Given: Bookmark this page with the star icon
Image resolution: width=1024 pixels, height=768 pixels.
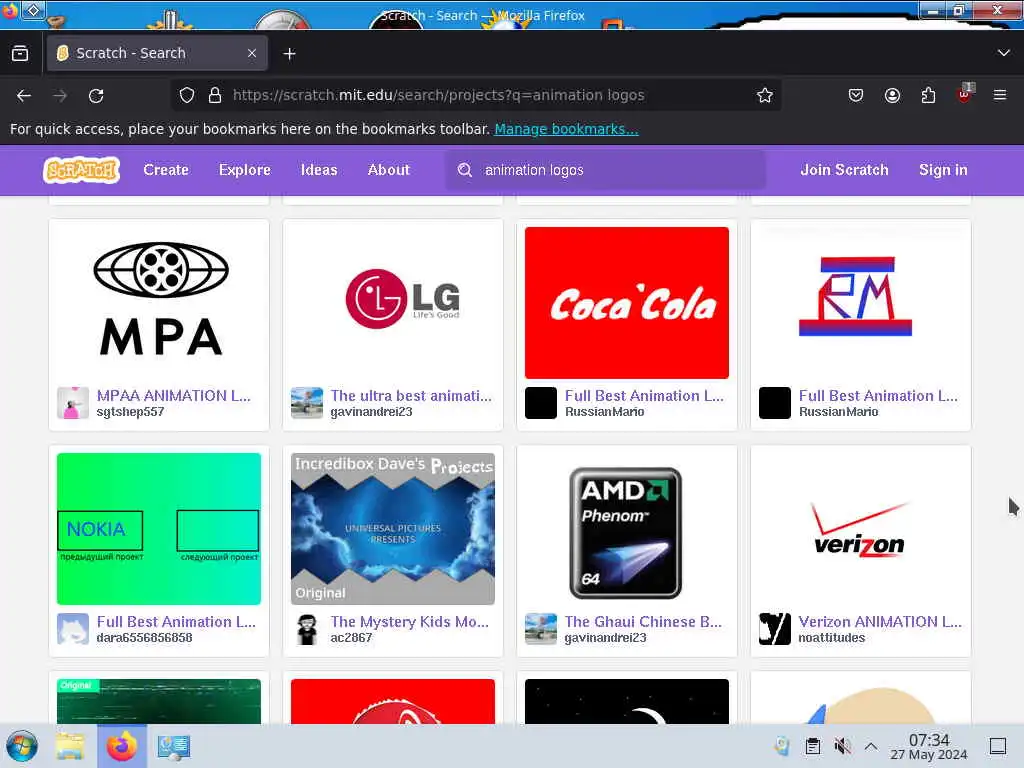Looking at the screenshot, I should coord(765,95).
